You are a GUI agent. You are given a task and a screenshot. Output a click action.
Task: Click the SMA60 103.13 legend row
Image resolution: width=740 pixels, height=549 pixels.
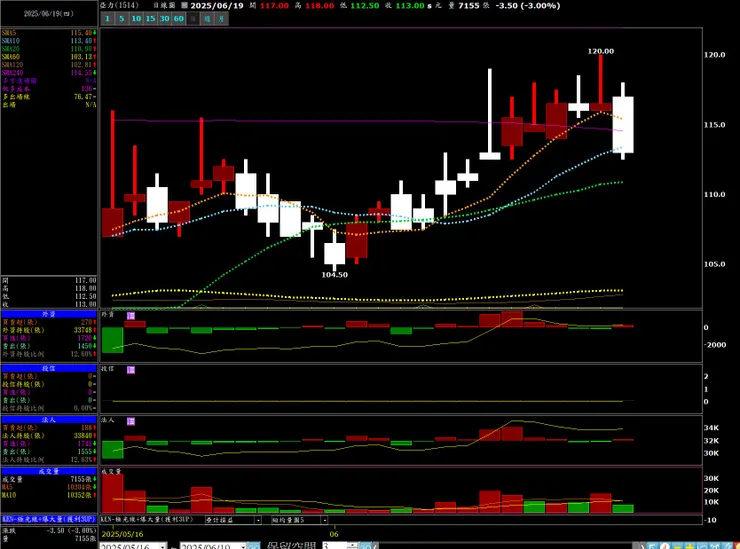49,57
